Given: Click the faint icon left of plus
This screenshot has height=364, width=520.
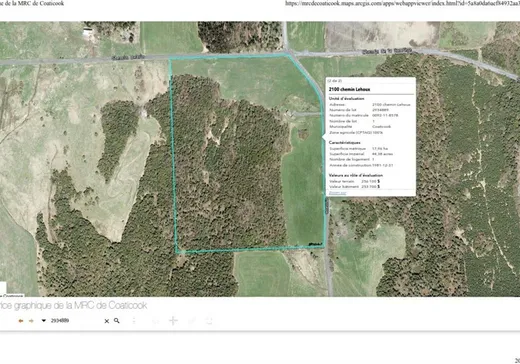Looking at the screenshot, I should tap(155, 321).
